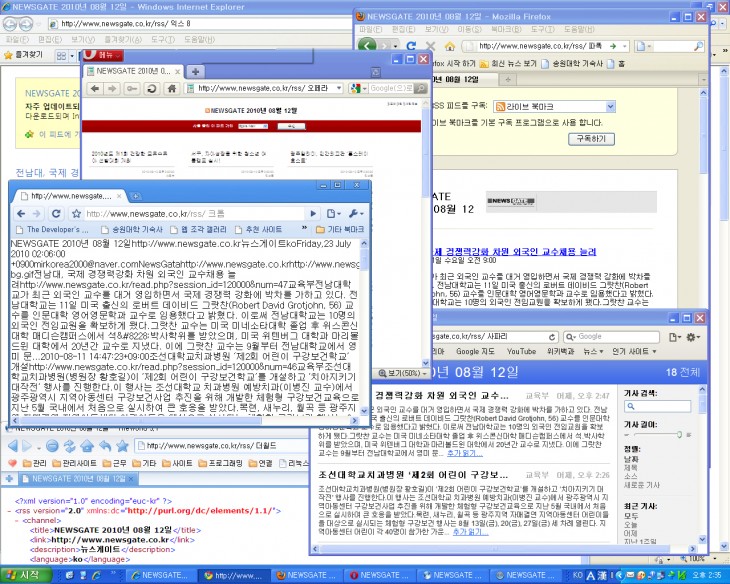The image size is (730, 584).
Task: Select the NEWSGATE tab in Opera
Action: (x=133, y=71)
